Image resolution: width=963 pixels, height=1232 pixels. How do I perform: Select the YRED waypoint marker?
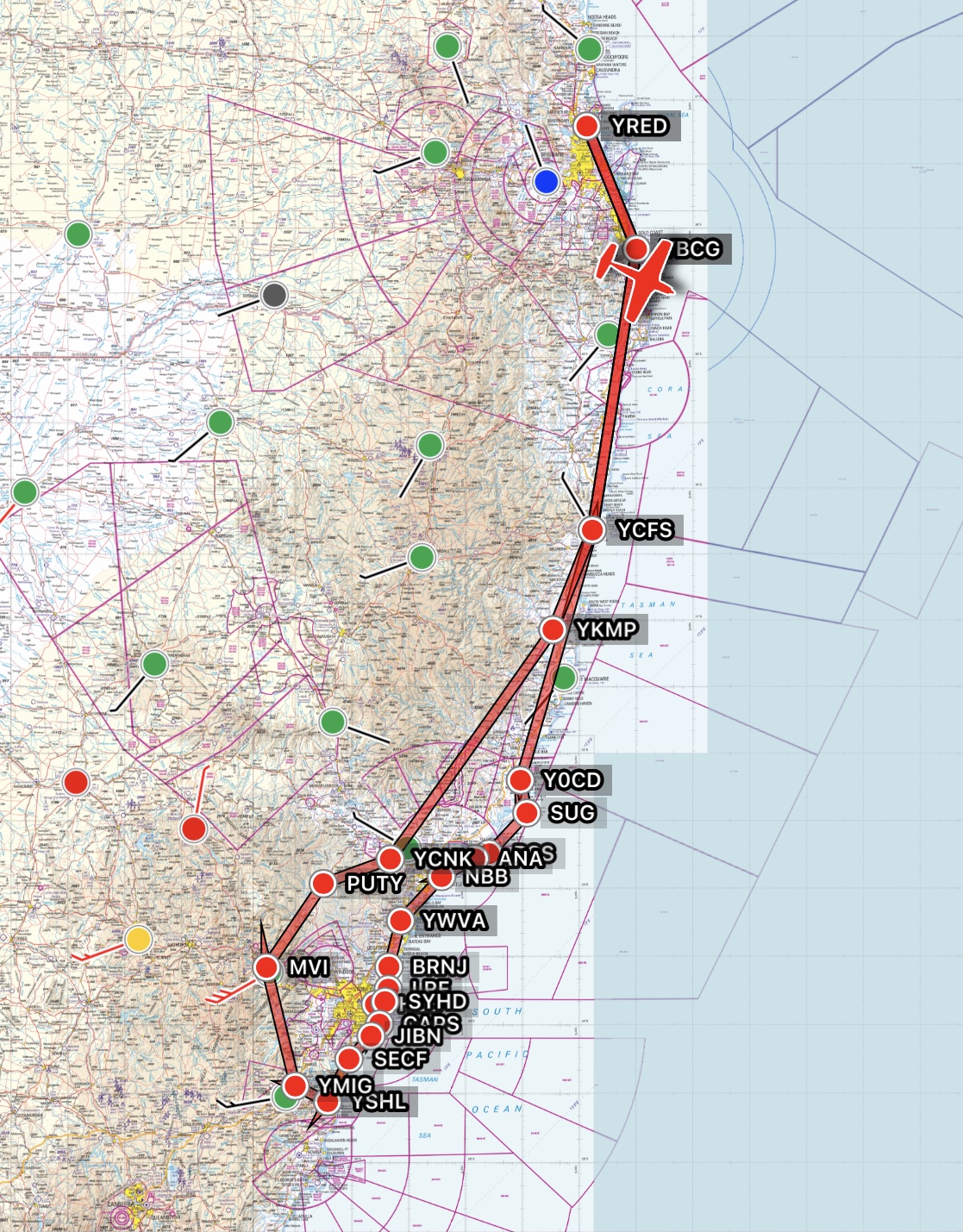(587, 126)
